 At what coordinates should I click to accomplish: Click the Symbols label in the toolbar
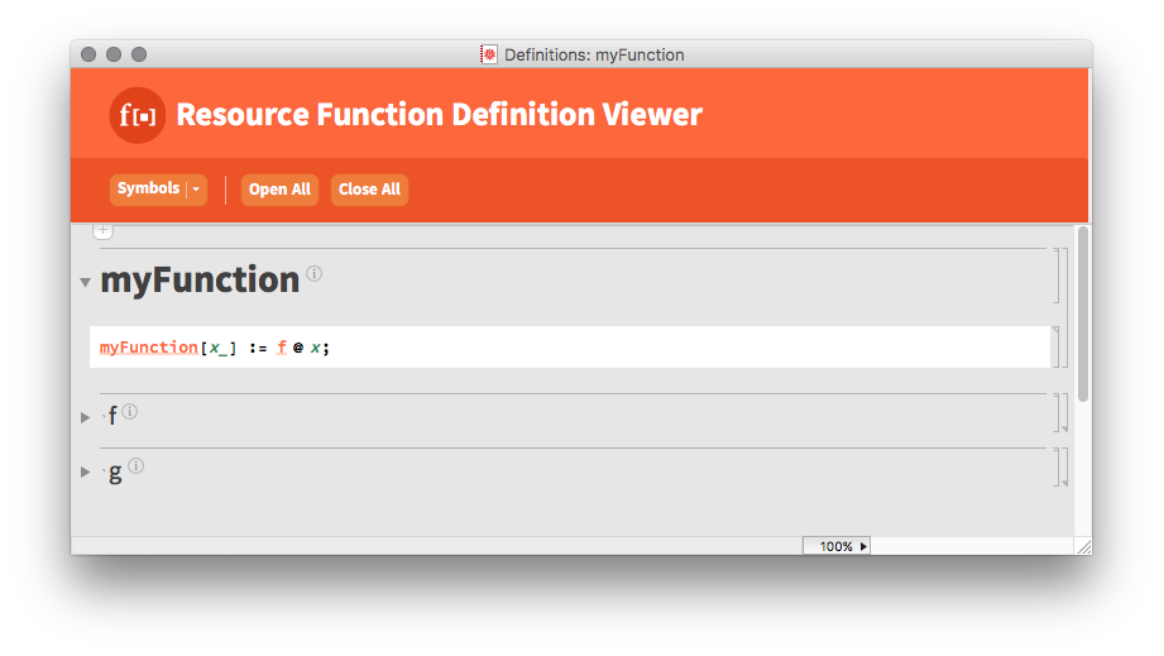146,189
